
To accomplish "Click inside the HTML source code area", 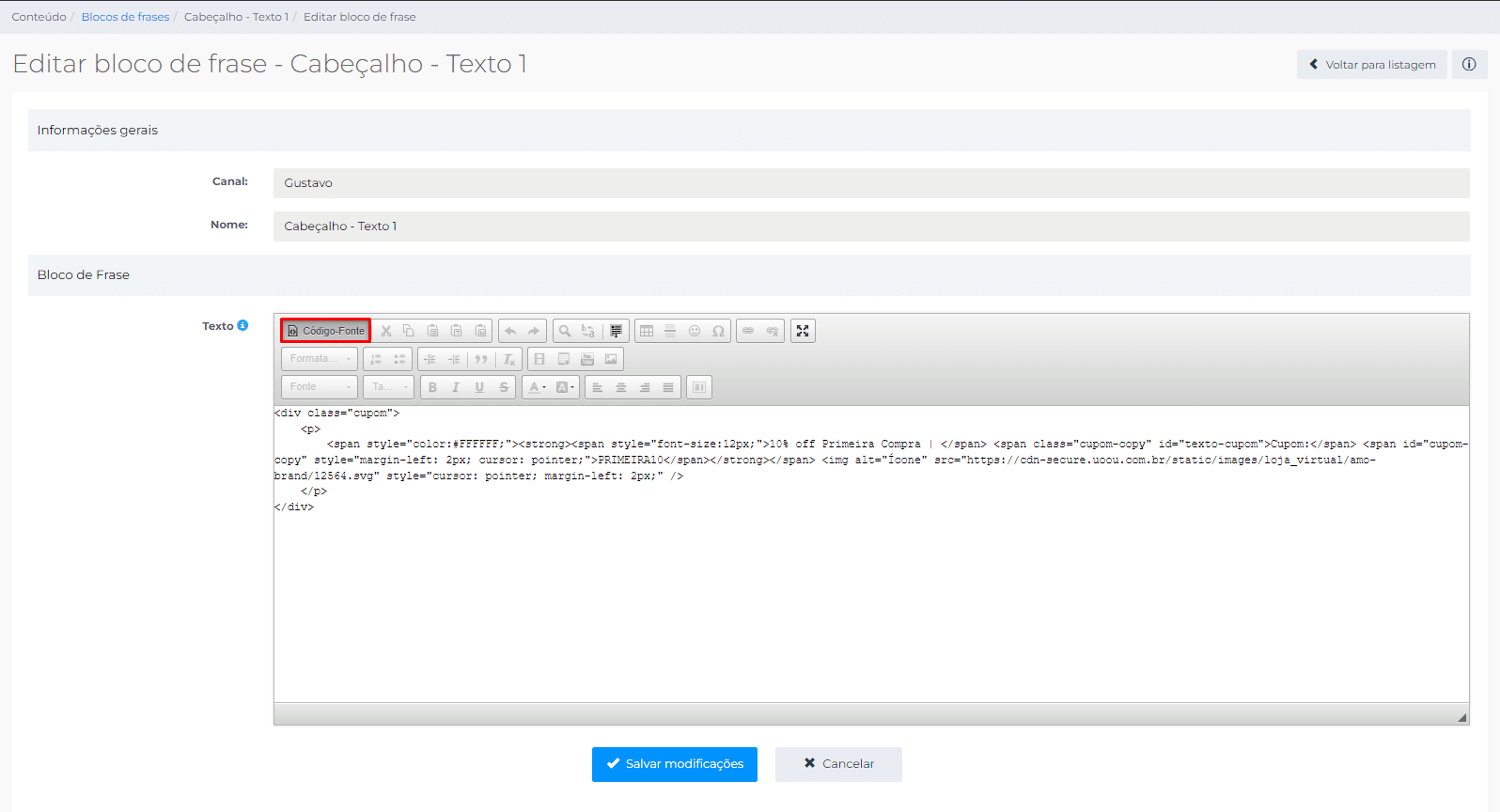I will coord(871,554).
